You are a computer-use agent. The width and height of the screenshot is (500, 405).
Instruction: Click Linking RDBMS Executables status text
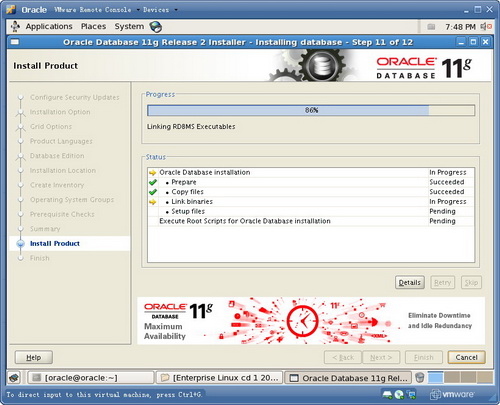coord(191,127)
